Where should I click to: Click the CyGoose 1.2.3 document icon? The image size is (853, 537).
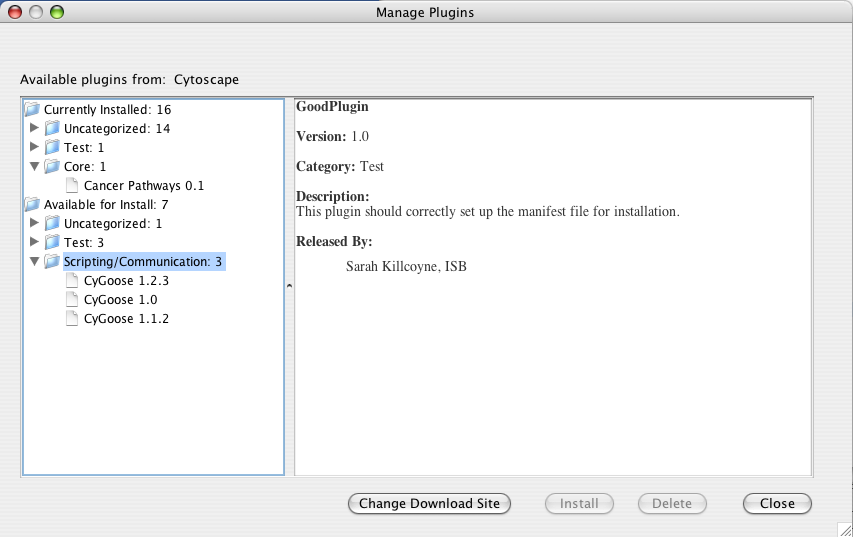coord(72,281)
